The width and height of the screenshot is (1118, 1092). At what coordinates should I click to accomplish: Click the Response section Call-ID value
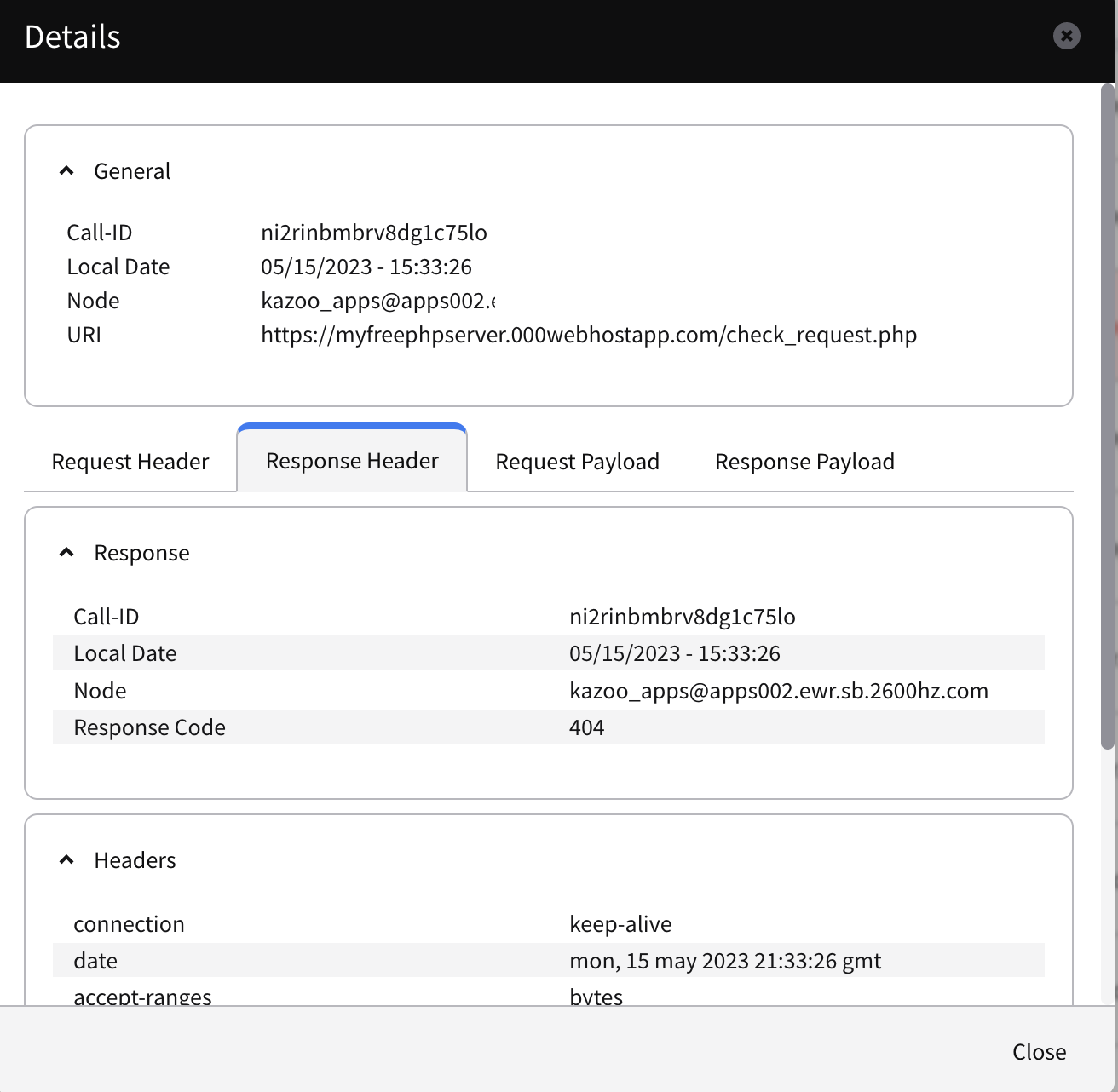coord(683,617)
